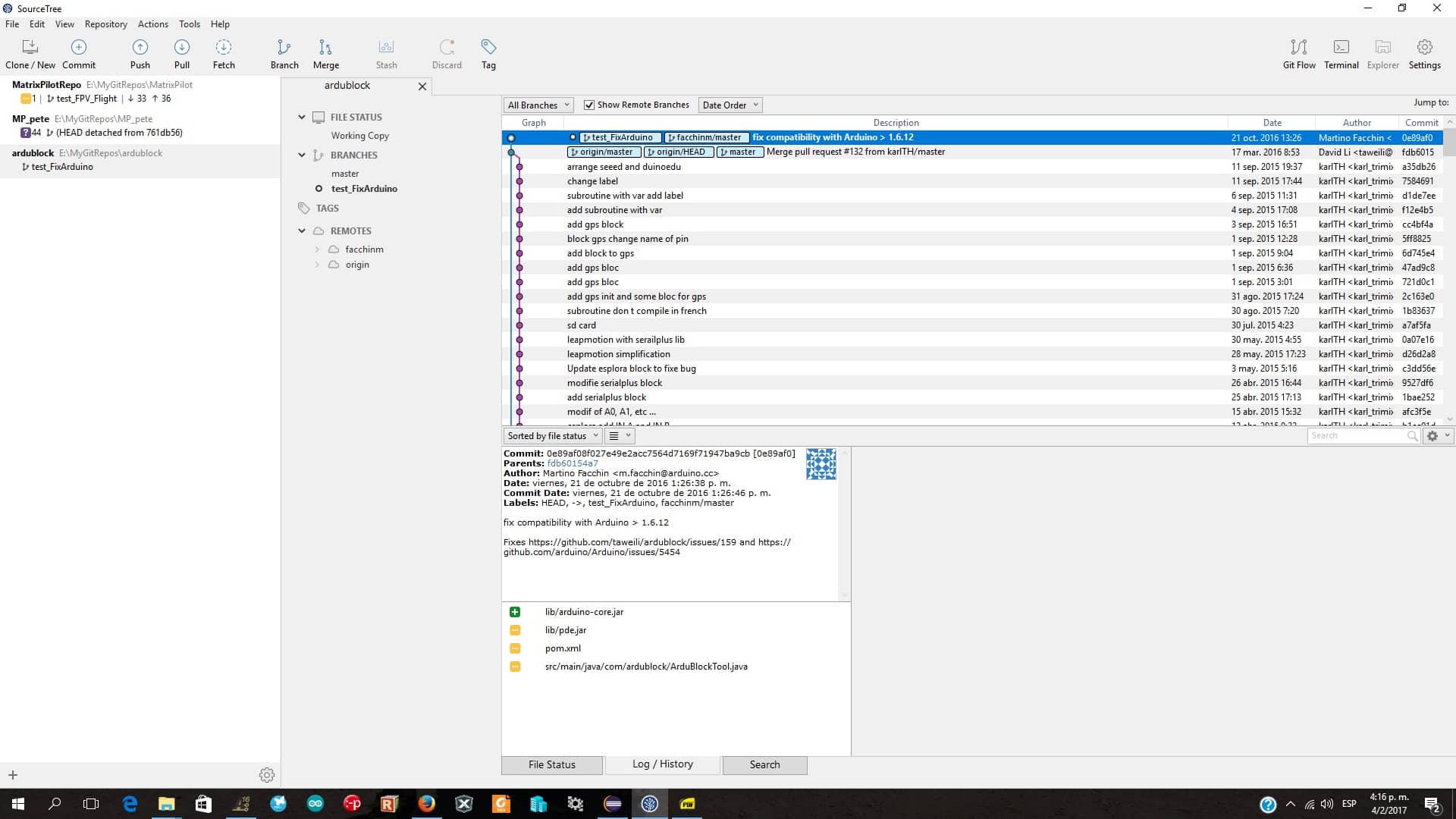1456x819 pixels.
Task: Collapse the BRANCHES section
Action: pyautogui.click(x=302, y=155)
